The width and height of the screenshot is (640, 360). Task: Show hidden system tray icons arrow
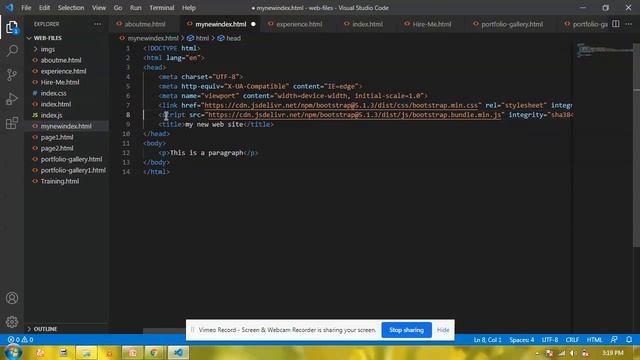(x=537, y=353)
